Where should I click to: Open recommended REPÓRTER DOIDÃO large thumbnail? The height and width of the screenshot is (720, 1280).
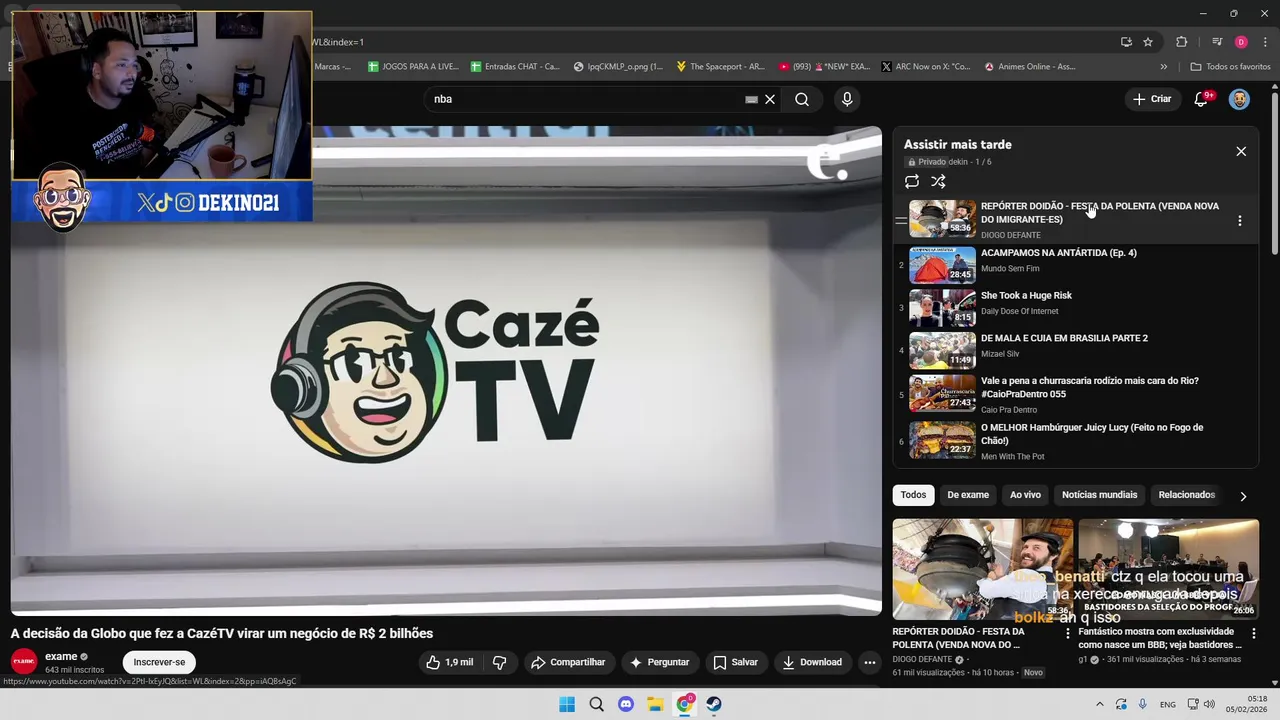[x=982, y=569]
